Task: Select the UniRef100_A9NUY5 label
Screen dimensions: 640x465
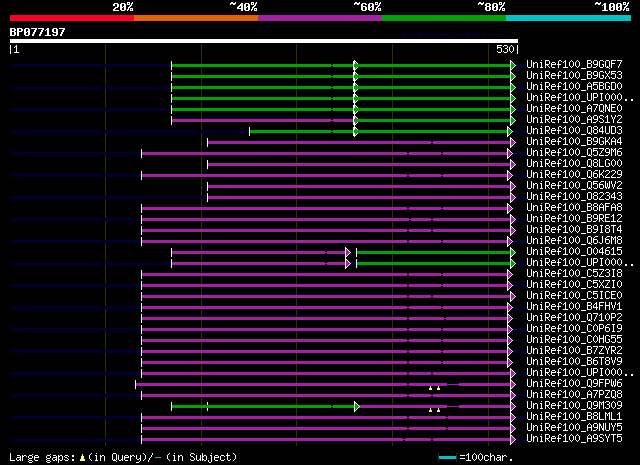Action: point(574,428)
